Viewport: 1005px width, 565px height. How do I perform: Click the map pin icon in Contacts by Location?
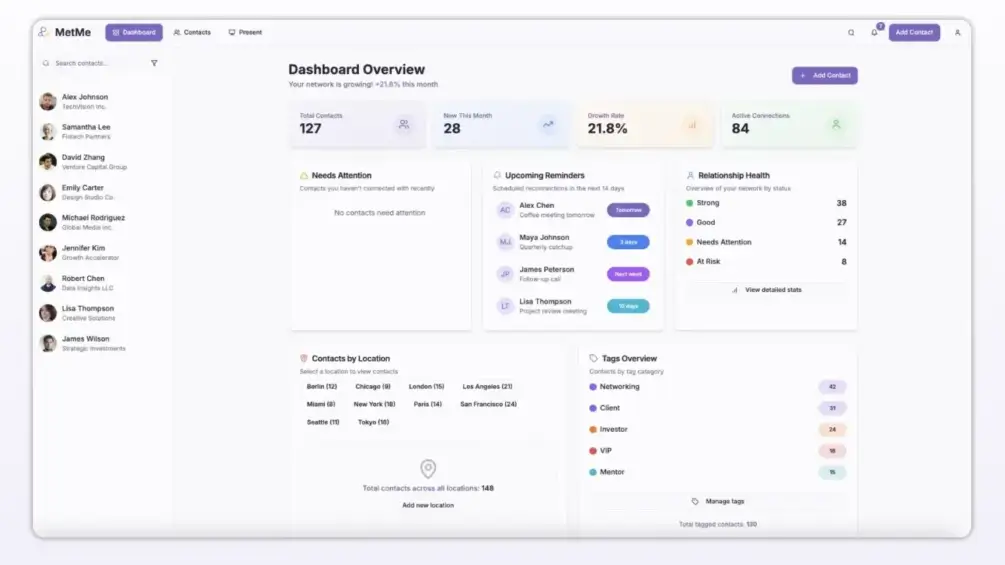coord(428,468)
